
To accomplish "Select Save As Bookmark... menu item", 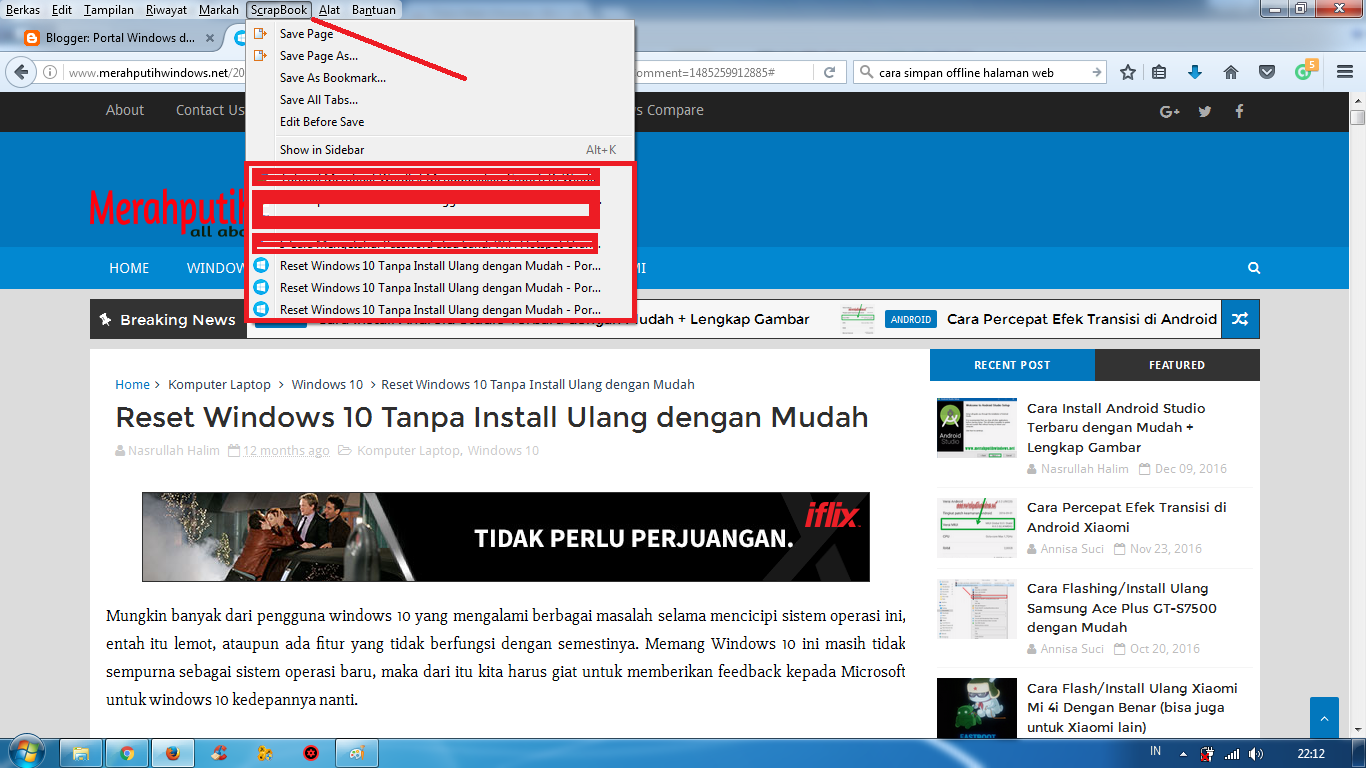I will point(440,78).
